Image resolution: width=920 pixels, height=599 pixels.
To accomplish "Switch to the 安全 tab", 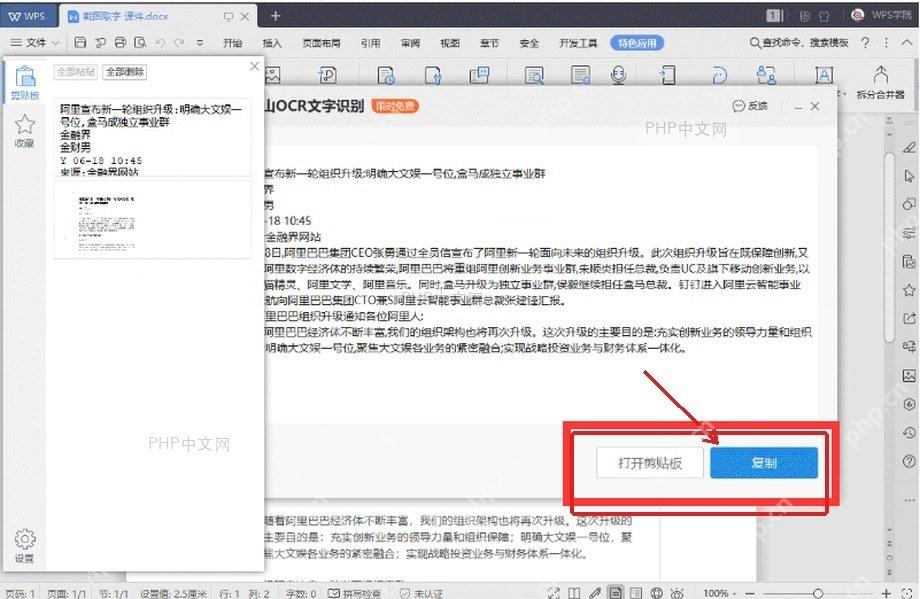I will (529, 43).
